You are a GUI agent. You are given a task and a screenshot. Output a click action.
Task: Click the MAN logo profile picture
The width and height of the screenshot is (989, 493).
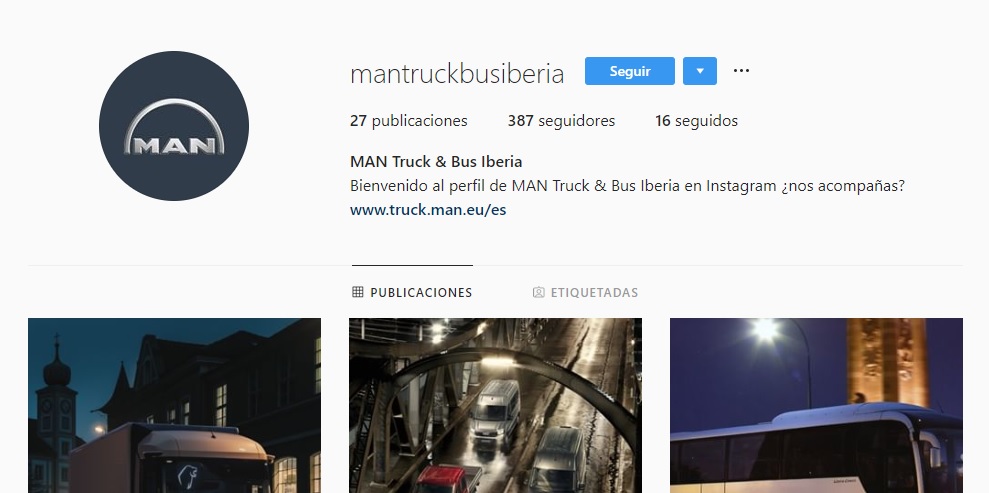[173, 126]
